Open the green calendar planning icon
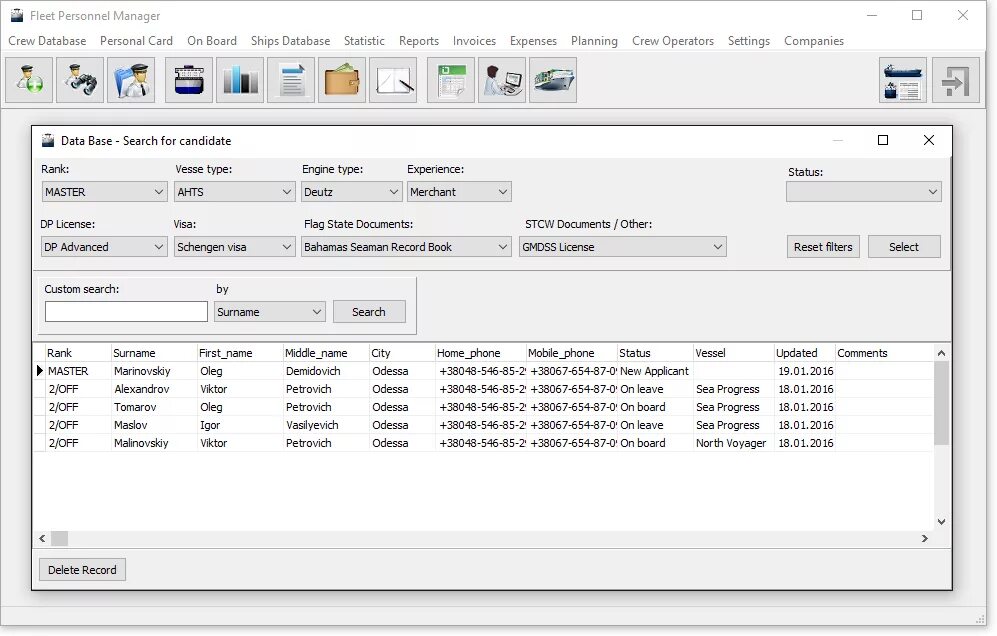 451,80
